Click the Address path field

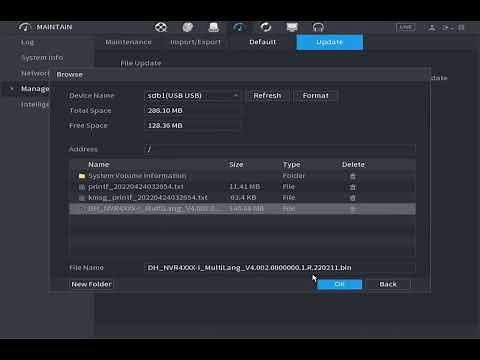coord(280,149)
